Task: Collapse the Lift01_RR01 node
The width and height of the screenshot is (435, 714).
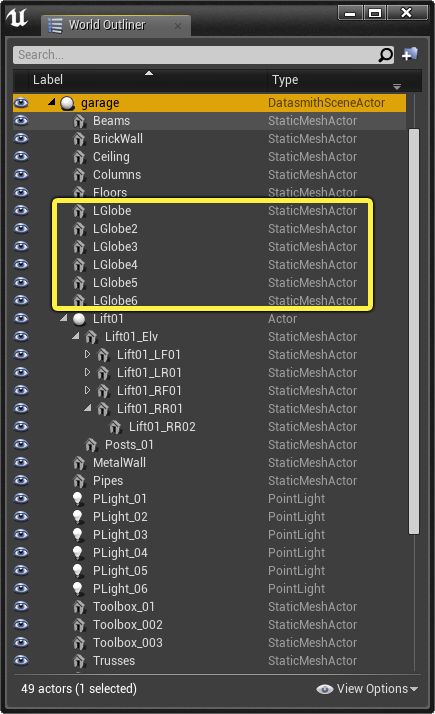Action: (88, 408)
